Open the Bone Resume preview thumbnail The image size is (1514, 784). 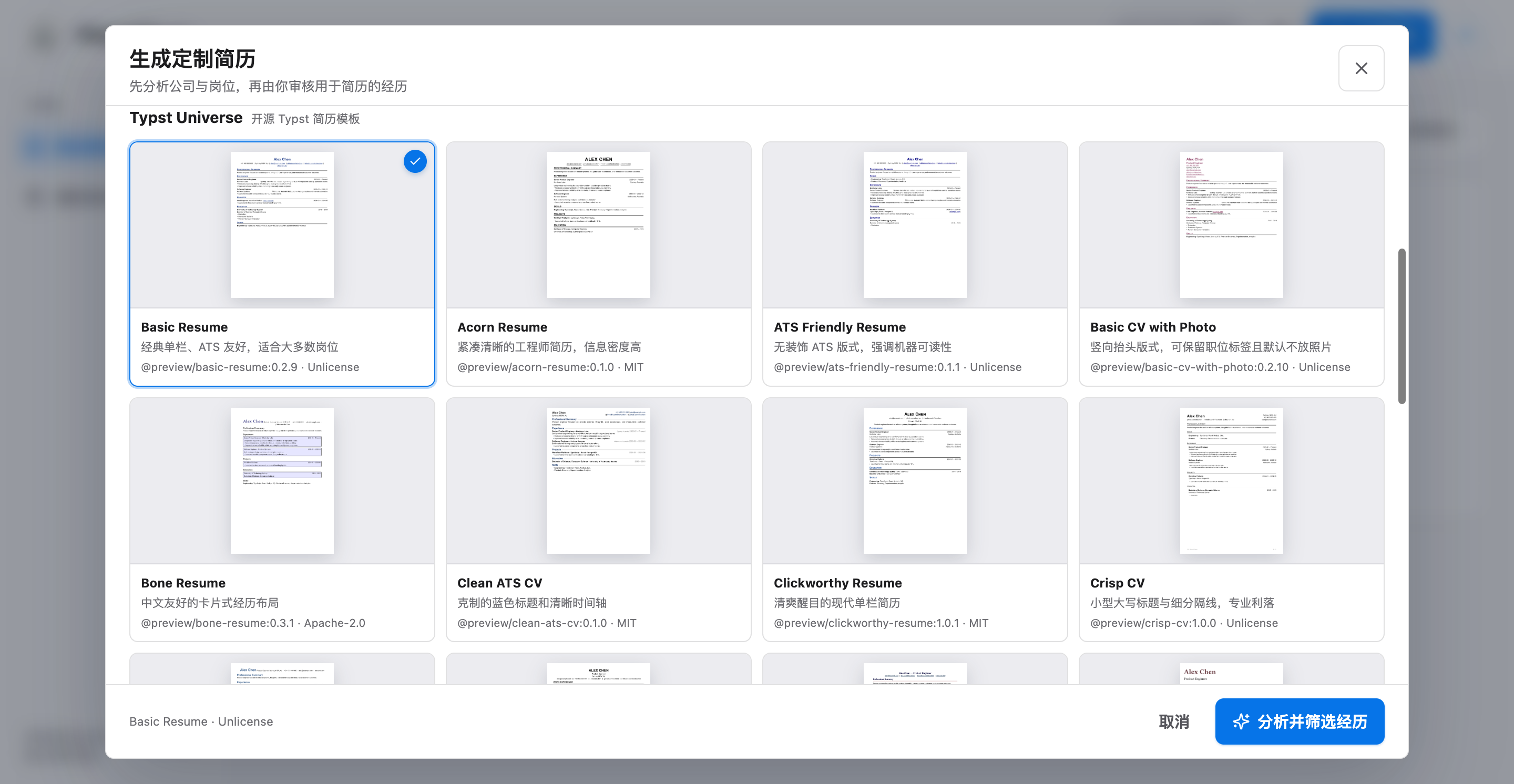[x=282, y=480]
